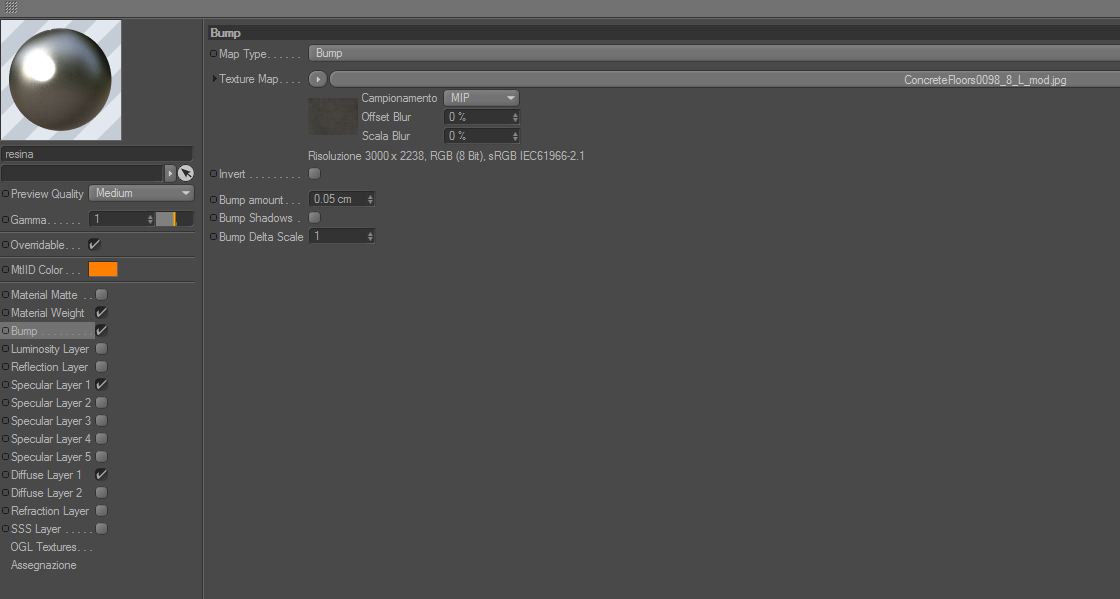Click the concrete texture preview thumbnail

333,117
